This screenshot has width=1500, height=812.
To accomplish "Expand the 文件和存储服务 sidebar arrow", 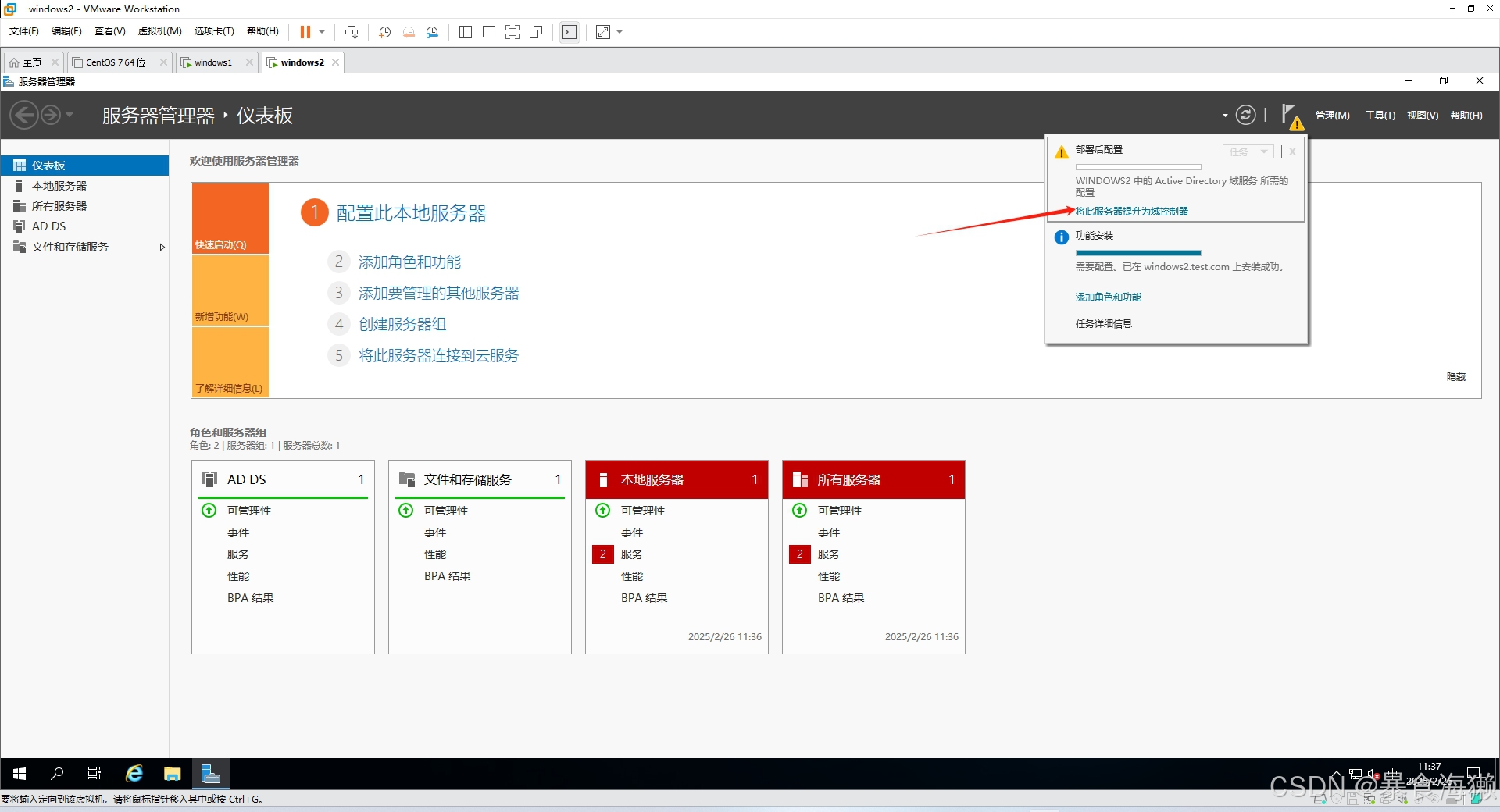I will (162, 247).
